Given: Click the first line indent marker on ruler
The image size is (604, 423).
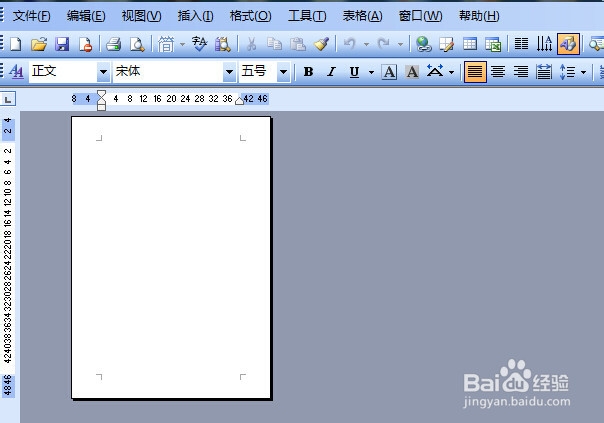Looking at the screenshot, I should click(101, 94).
